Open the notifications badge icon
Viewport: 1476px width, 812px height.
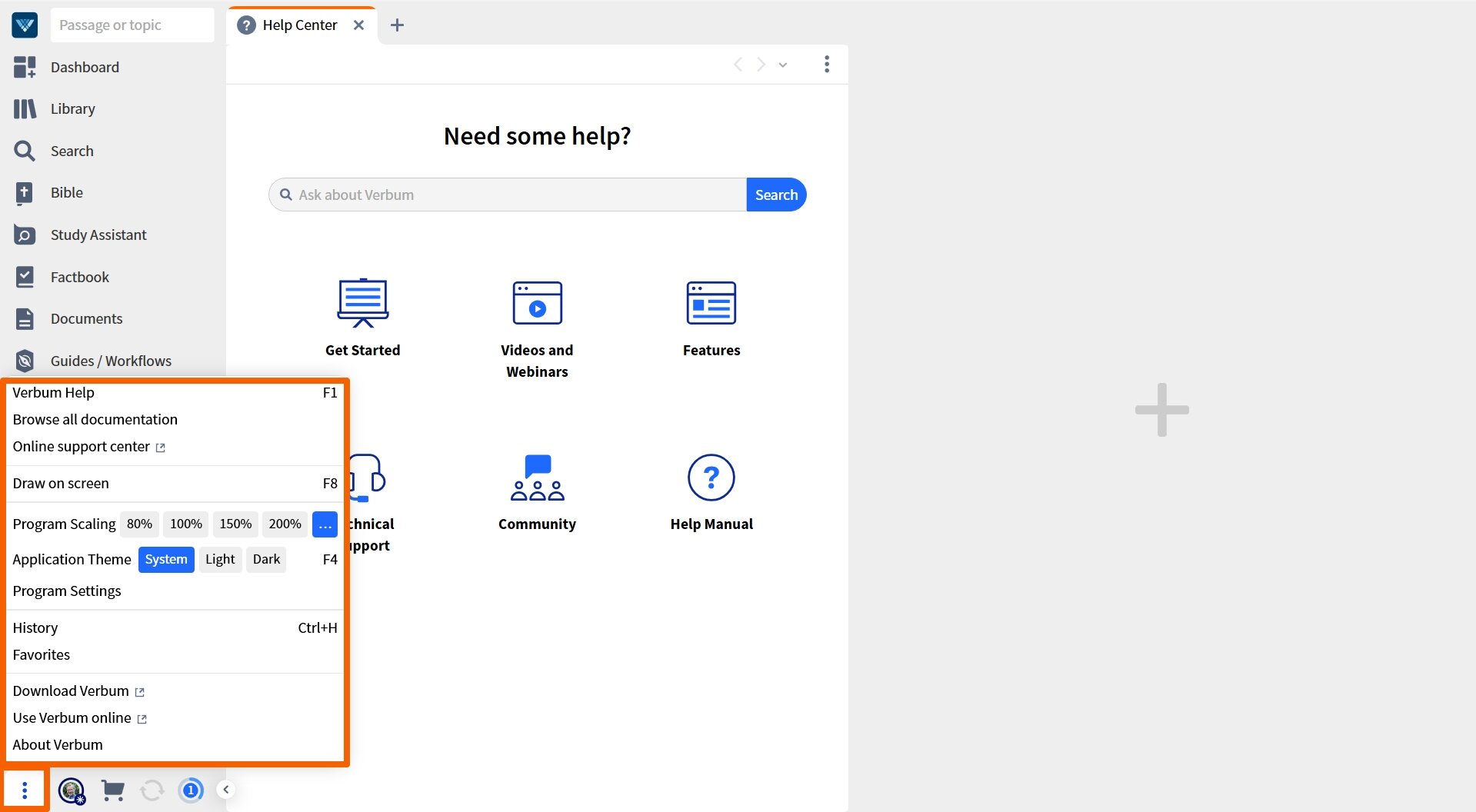coord(191,790)
